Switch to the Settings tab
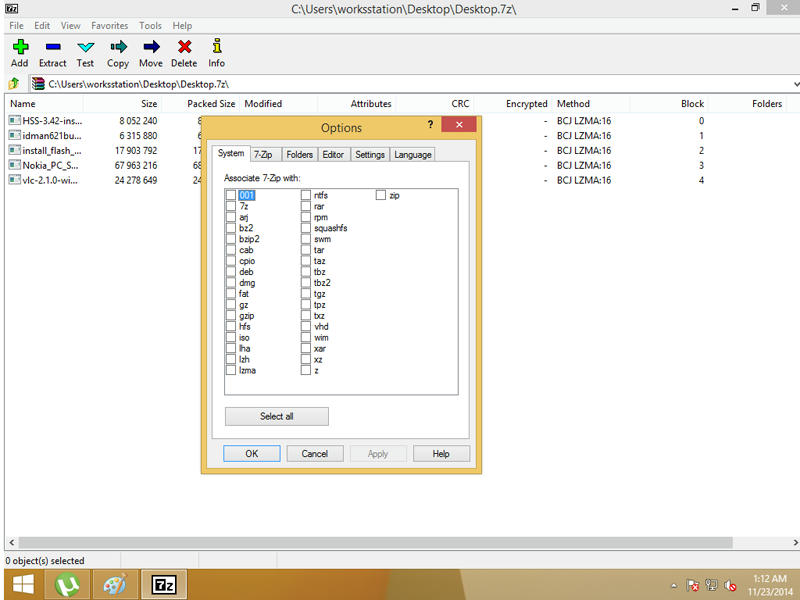 [x=370, y=155]
